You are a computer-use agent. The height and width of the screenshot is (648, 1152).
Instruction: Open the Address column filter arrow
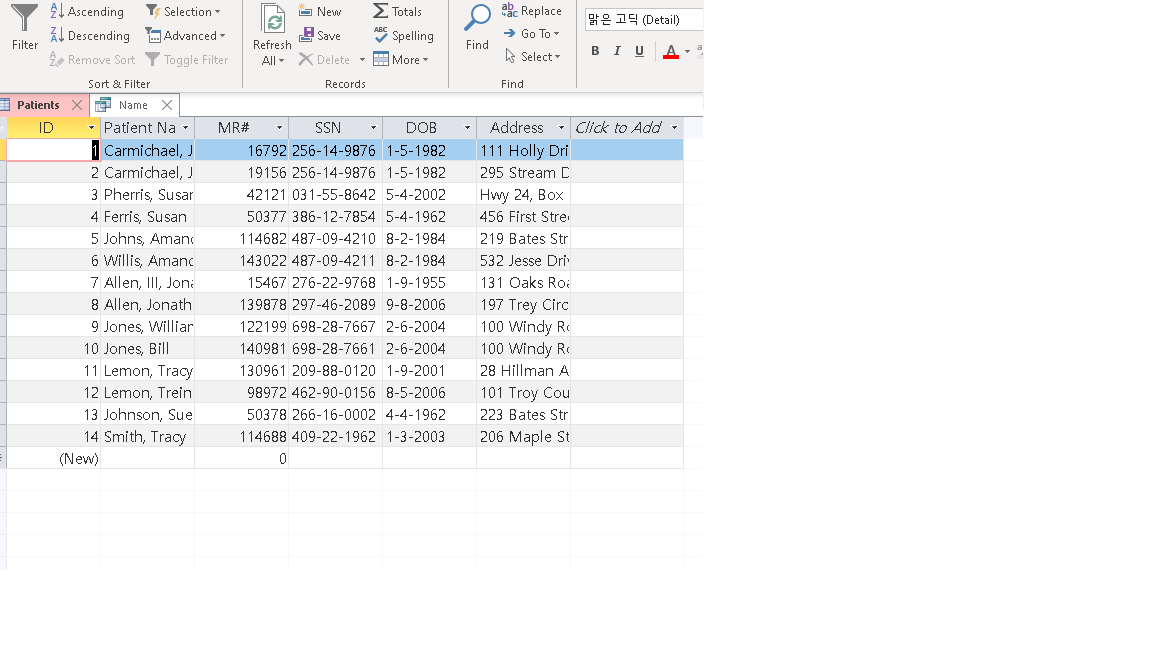coord(561,128)
